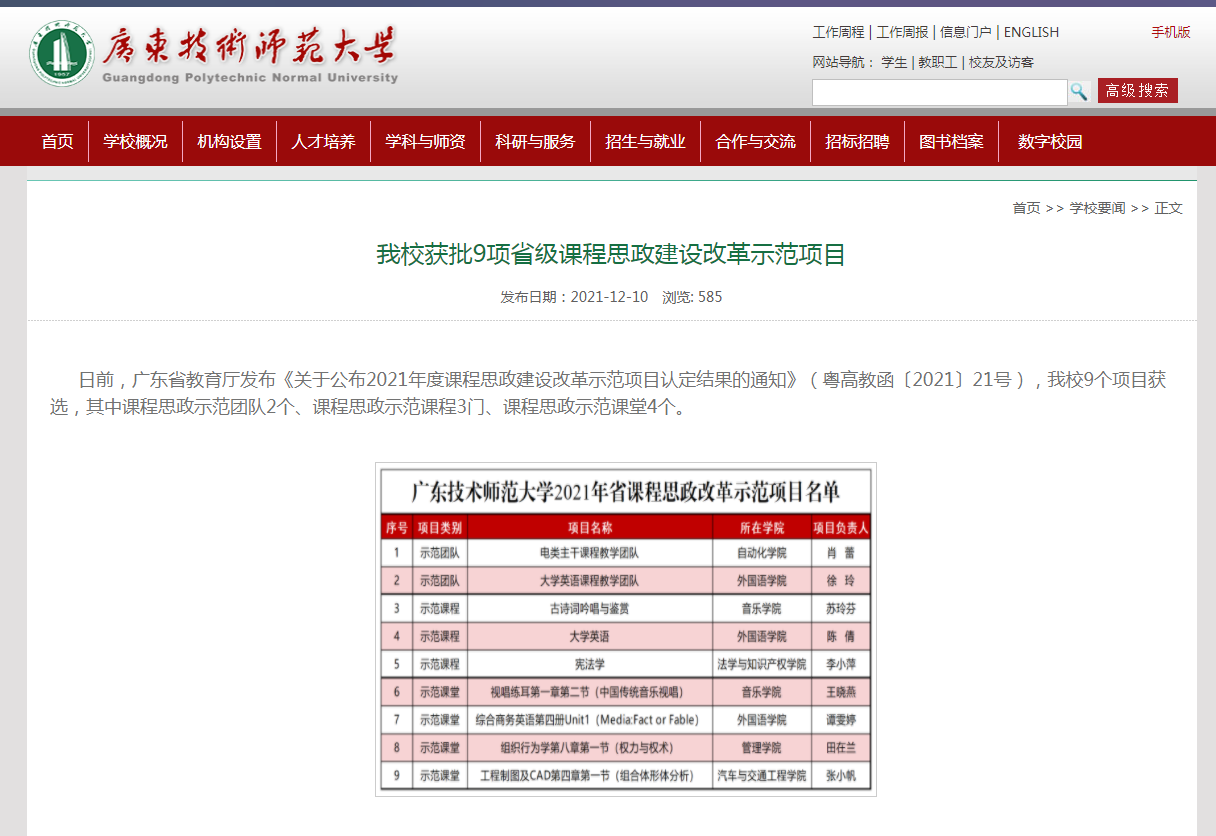This screenshot has width=1216, height=836.
Task: Go to 人才培养 in the navigation bar
Action: (323, 142)
